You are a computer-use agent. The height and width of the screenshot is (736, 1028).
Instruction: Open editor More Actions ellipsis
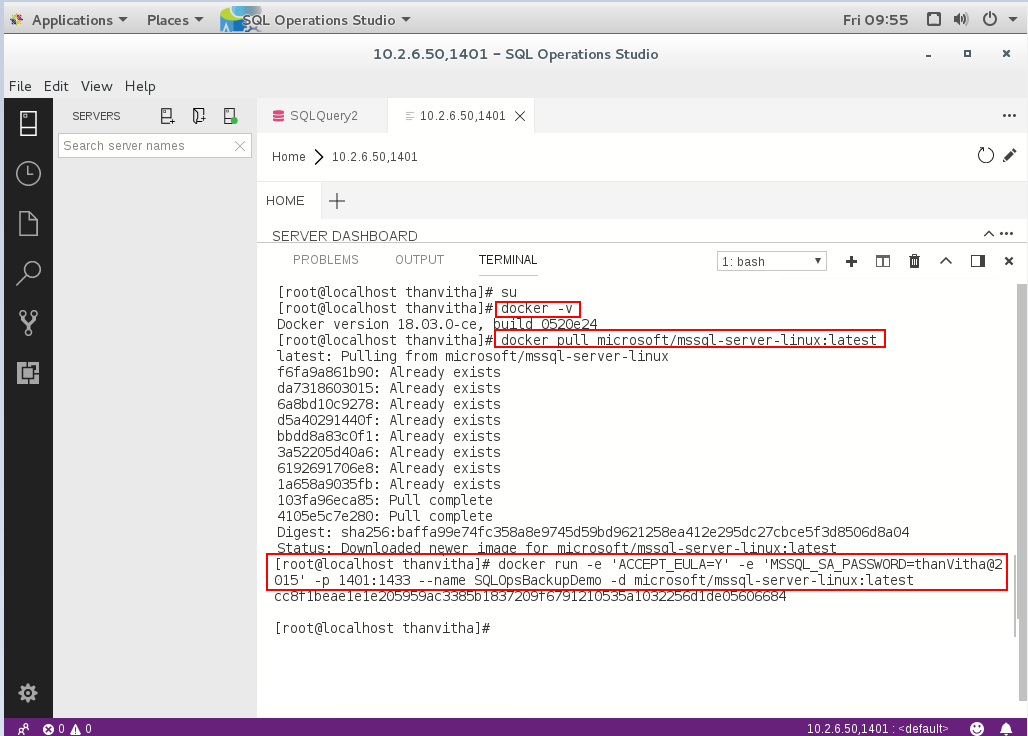(x=1009, y=116)
